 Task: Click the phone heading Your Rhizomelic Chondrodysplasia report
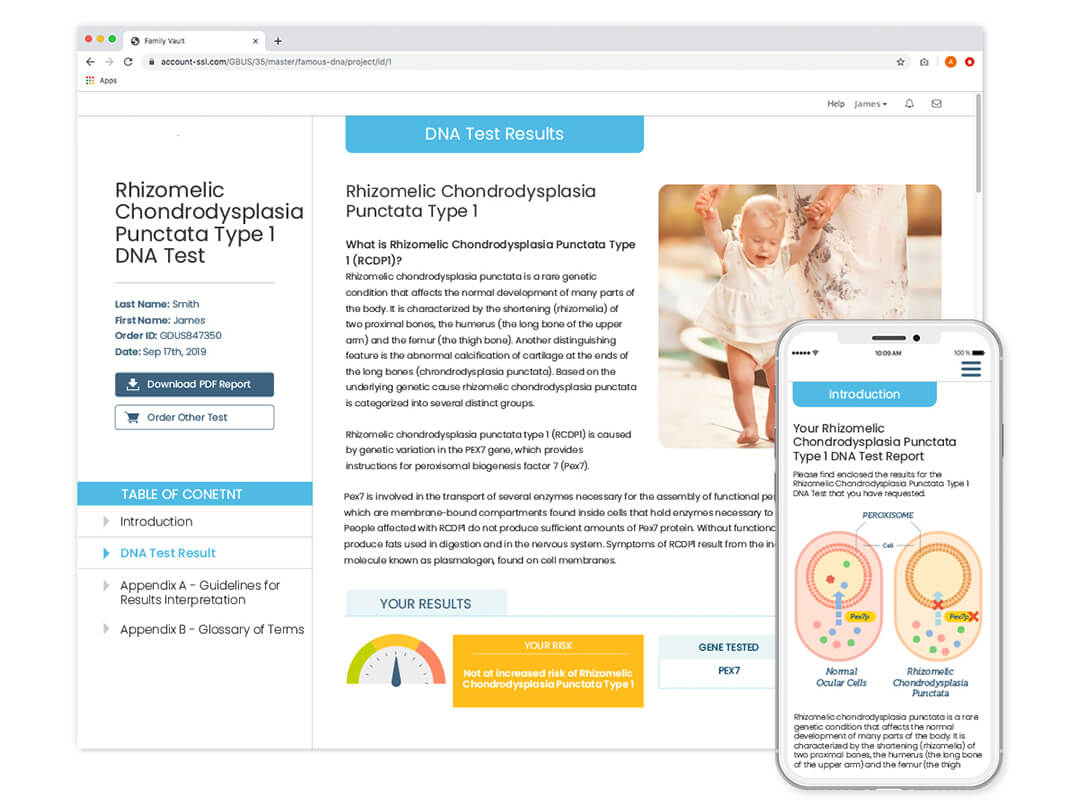[x=874, y=442]
